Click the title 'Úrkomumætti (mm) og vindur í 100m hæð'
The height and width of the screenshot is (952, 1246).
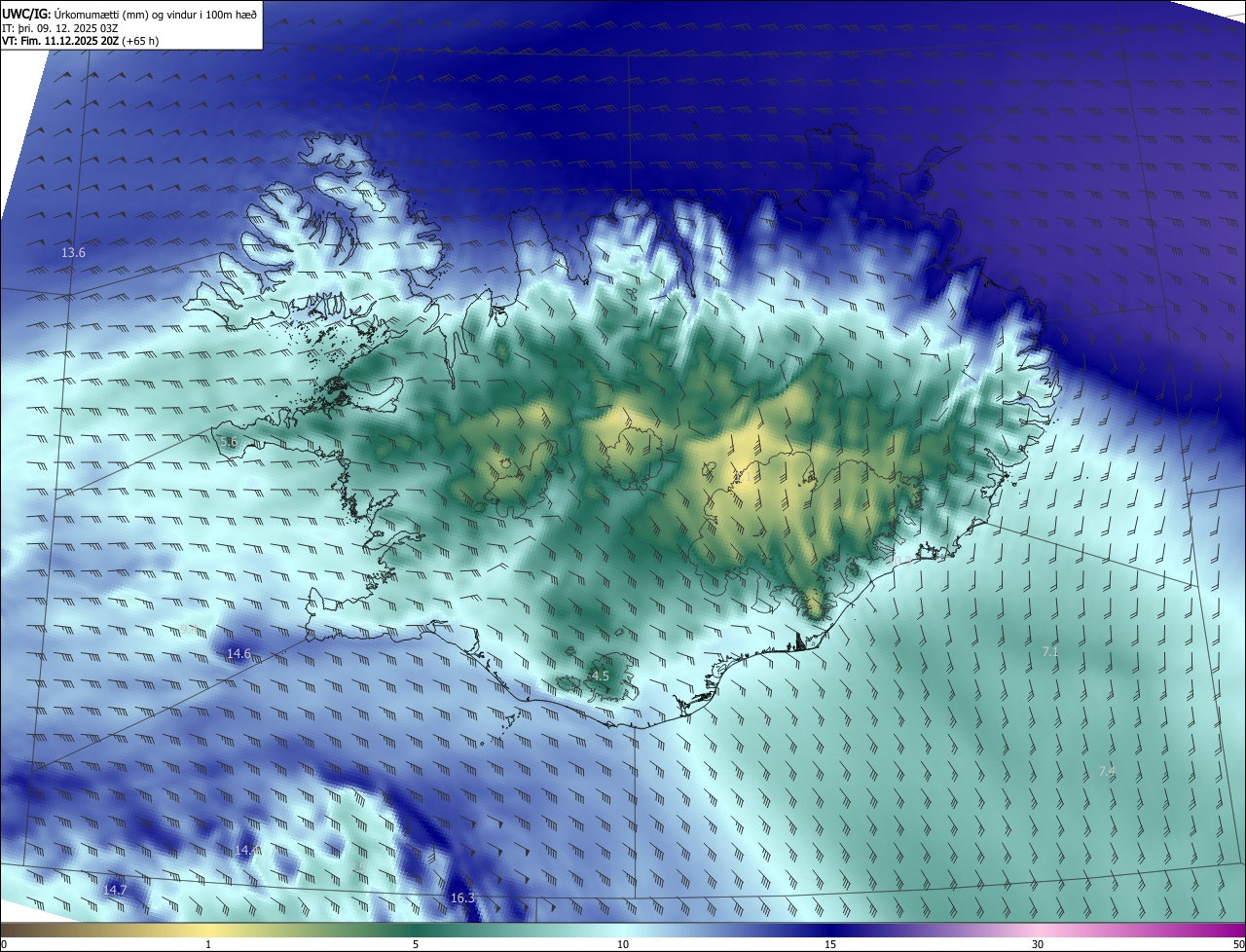[157, 13]
